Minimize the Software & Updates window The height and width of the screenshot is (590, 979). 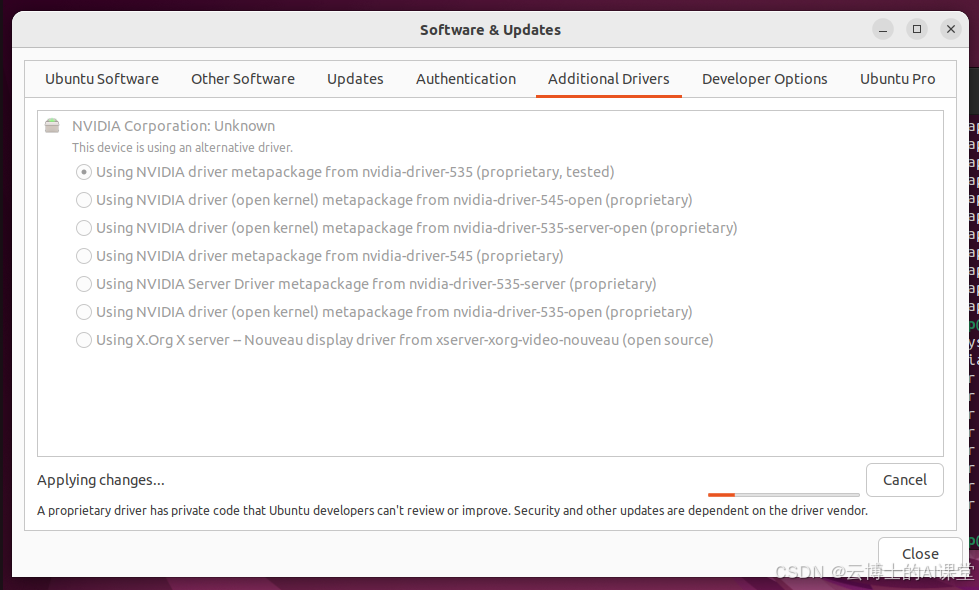pos(883,29)
